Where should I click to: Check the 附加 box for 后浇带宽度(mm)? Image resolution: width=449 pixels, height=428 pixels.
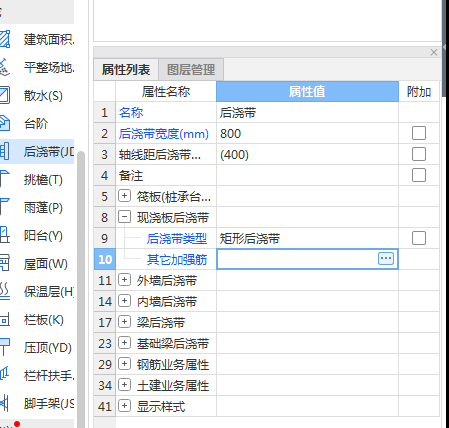point(419,133)
